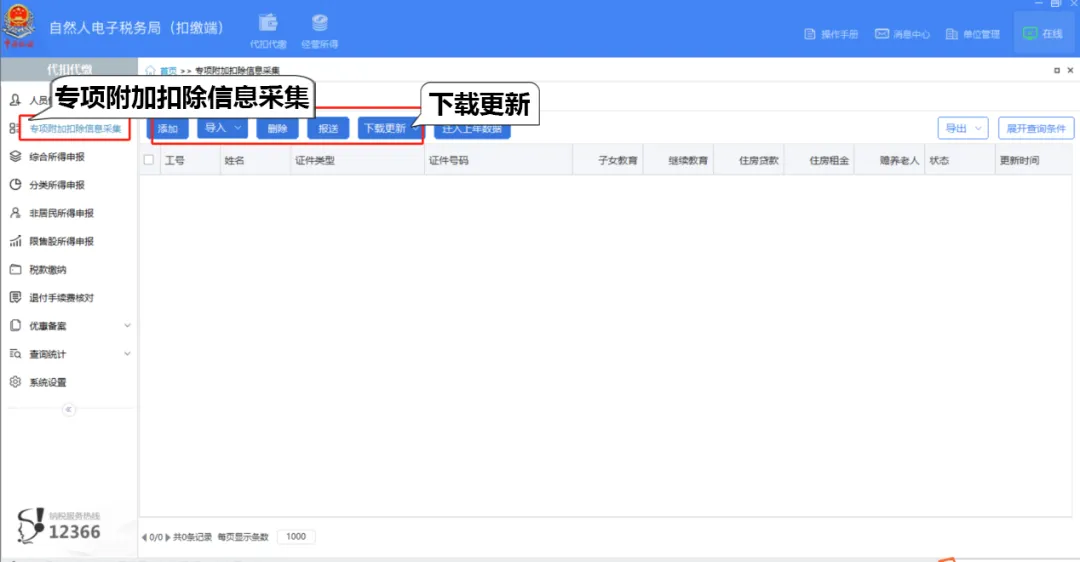Expand 查询统计 in the sidebar
The image size is (1080, 562).
click(69, 354)
